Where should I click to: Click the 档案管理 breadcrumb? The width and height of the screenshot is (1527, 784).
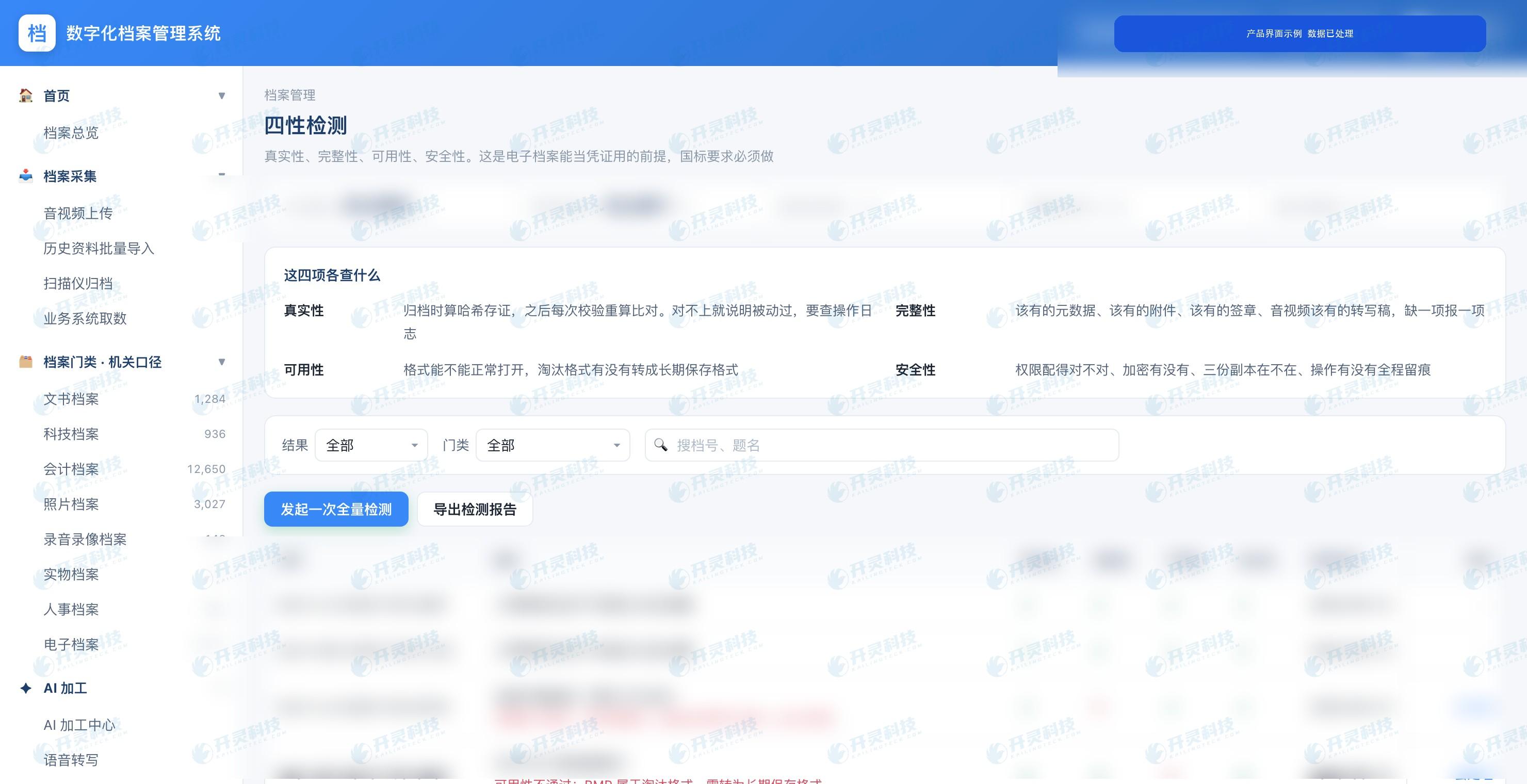point(290,95)
